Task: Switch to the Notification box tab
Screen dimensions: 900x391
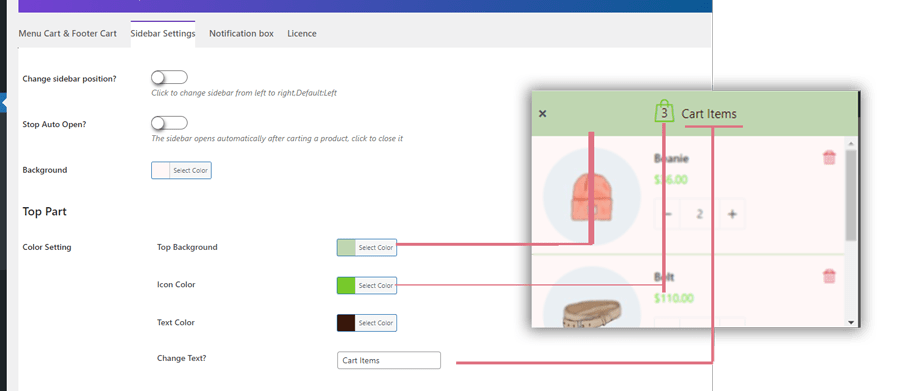Action: pos(241,33)
